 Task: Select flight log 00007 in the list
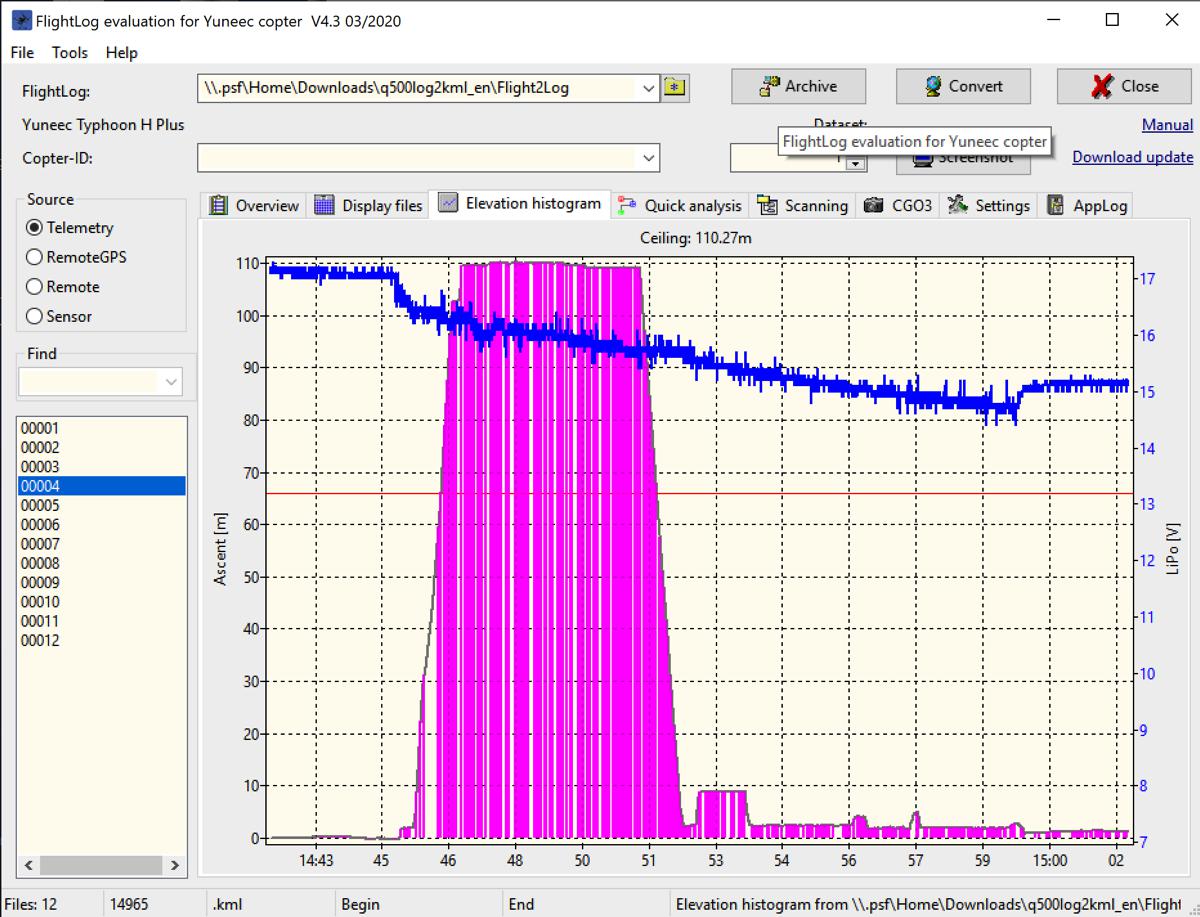coord(102,544)
